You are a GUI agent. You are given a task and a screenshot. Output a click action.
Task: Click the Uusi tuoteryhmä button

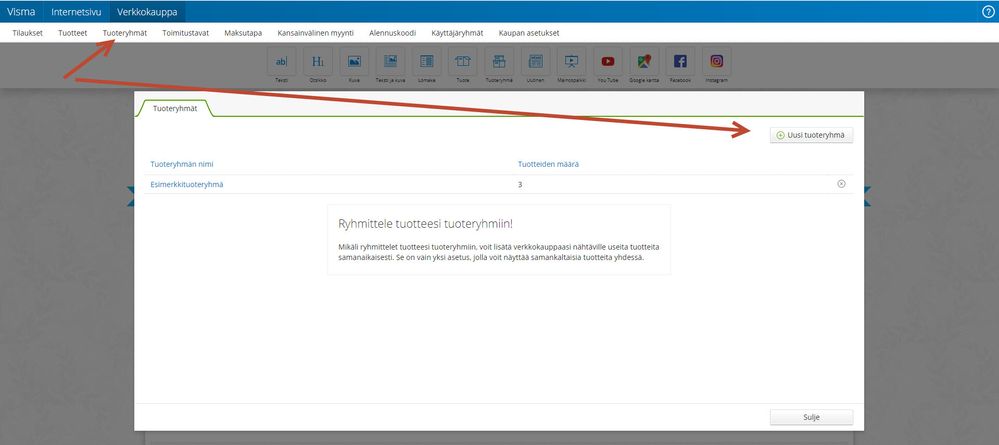tap(811, 135)
